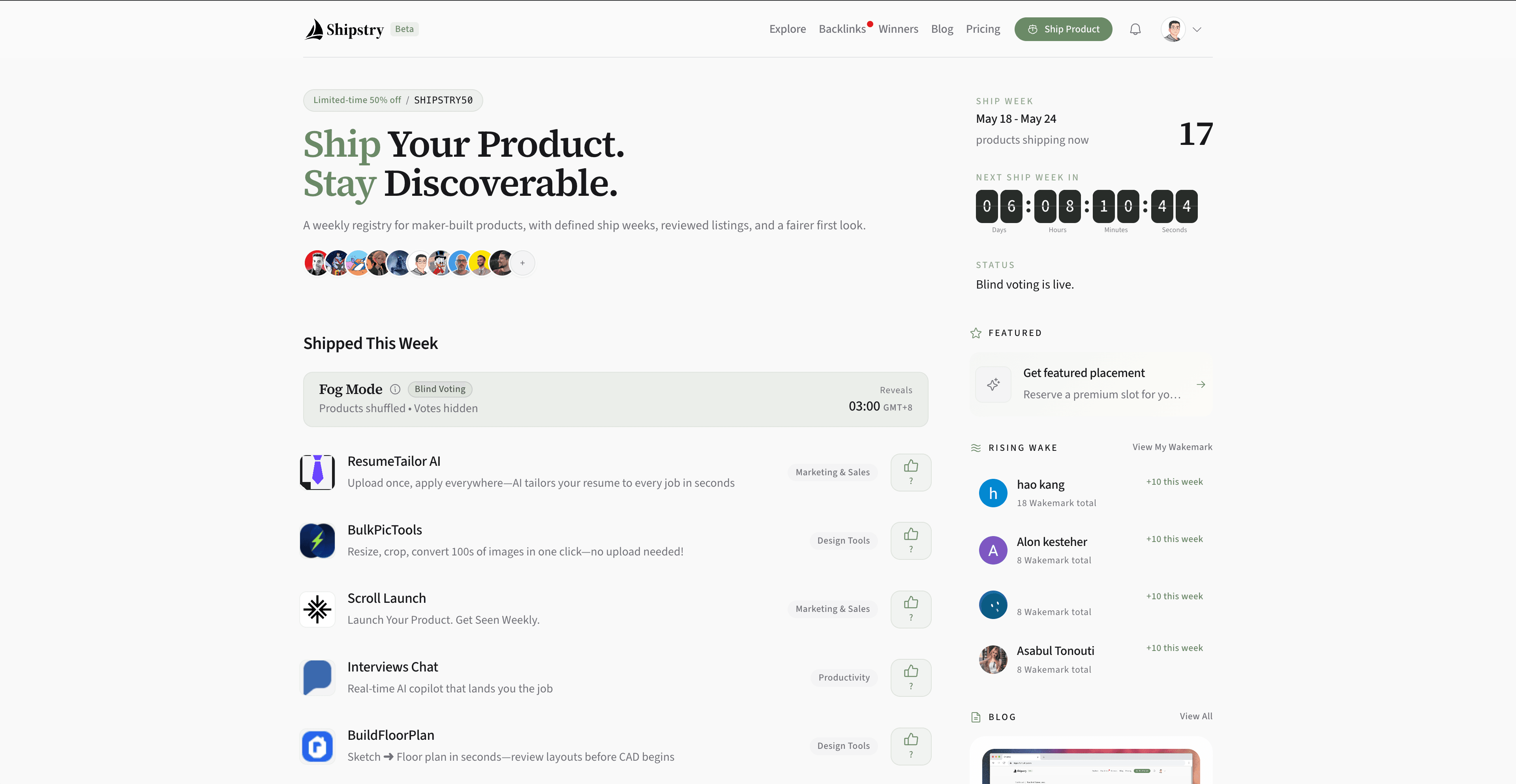Open the notifications bell
Image resolution: width=1516 pixels, height=784 pixels.
point(1135,30)
